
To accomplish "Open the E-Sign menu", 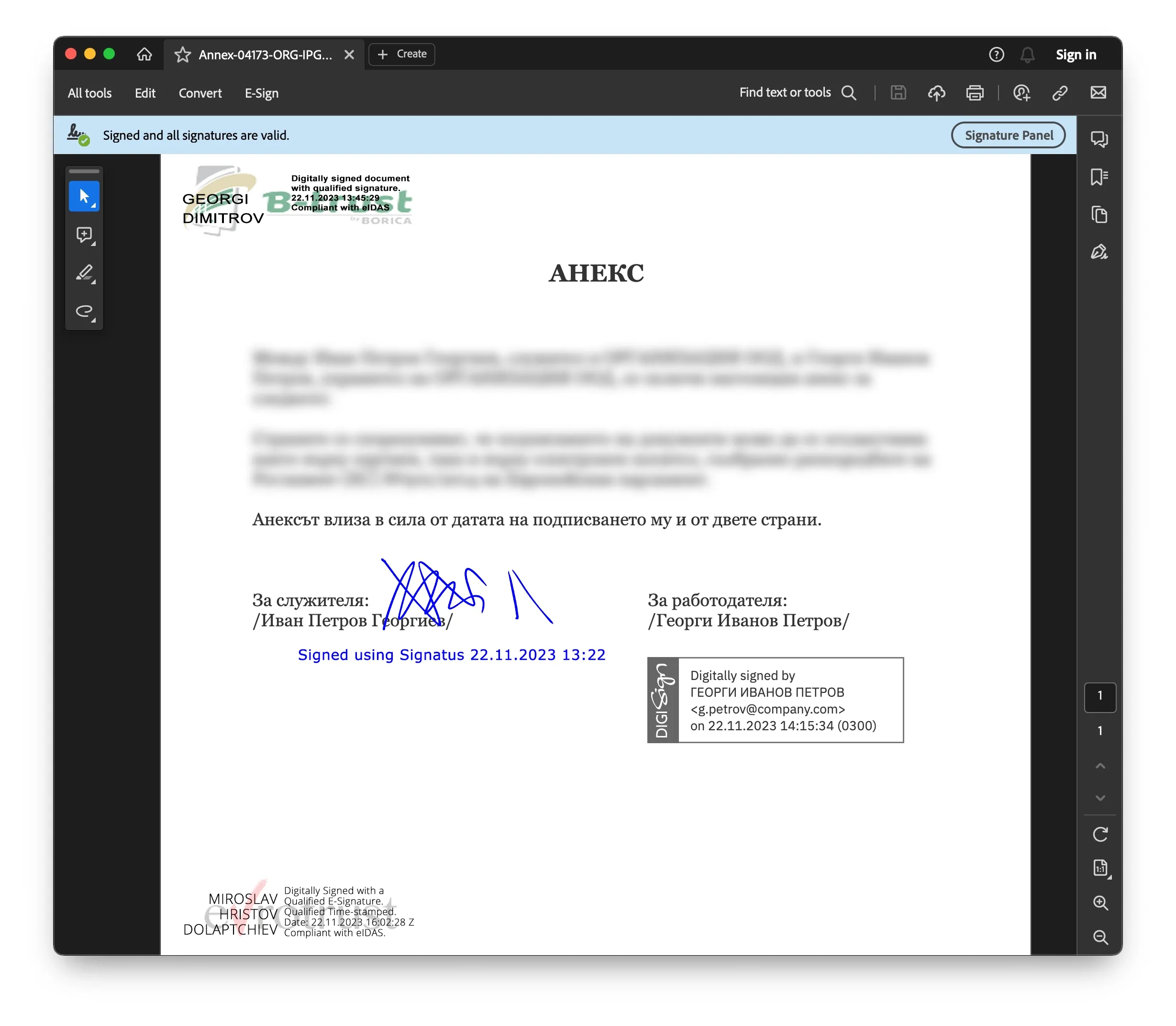I will [262, 93].
